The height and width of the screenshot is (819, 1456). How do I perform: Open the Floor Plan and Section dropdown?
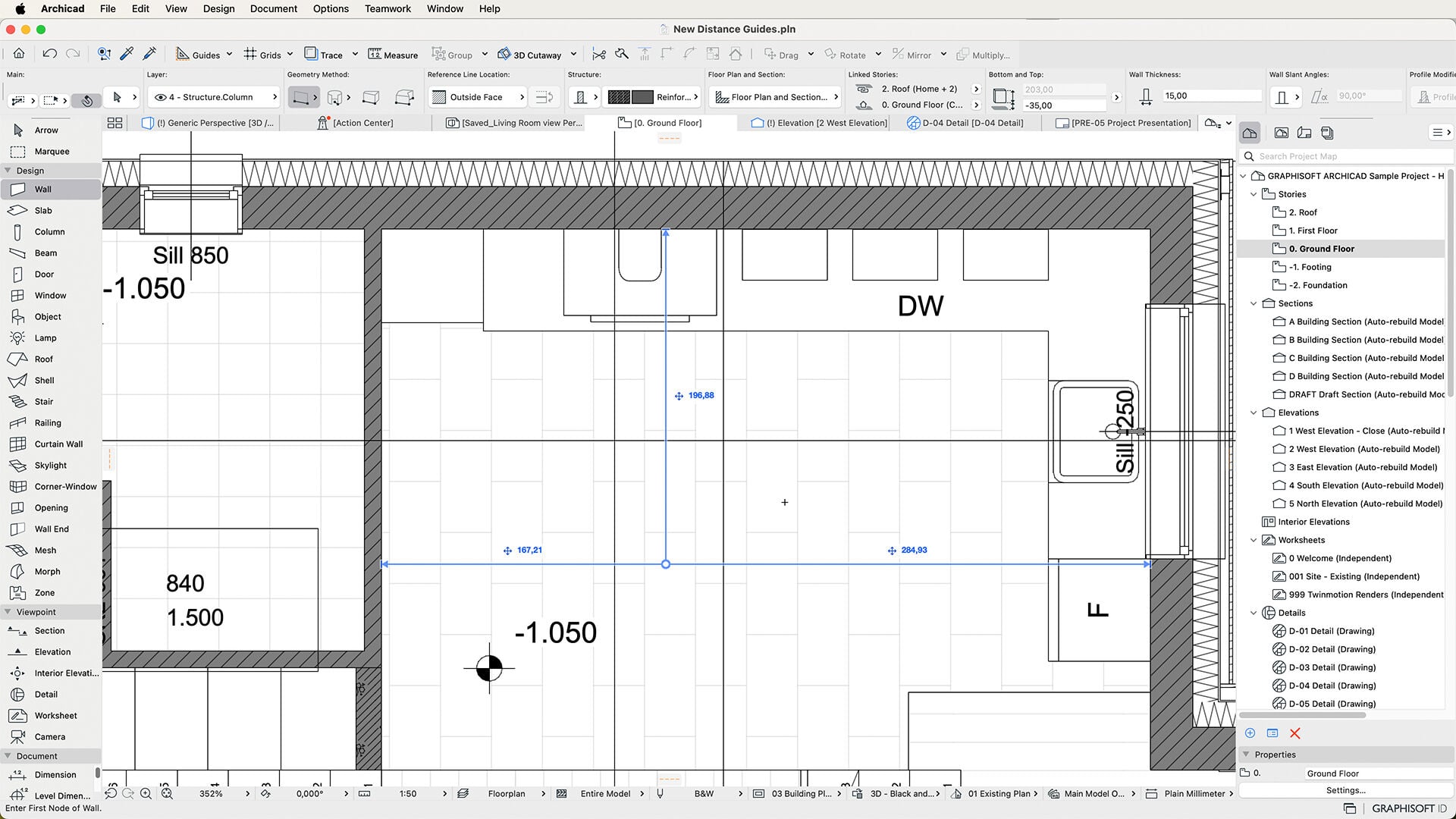tap(777, 97)
